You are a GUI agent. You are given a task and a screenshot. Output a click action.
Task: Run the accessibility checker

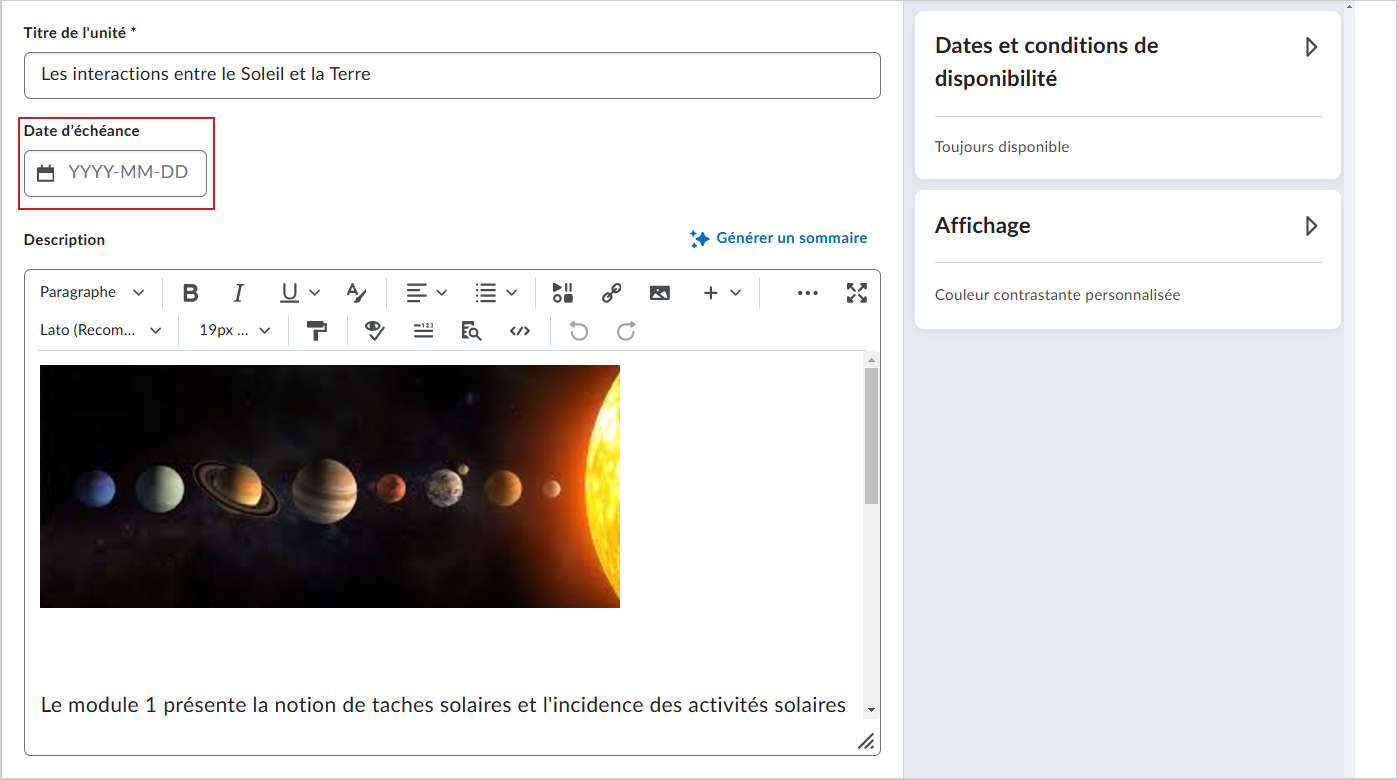pyautogui.click(x=375, y=331)
